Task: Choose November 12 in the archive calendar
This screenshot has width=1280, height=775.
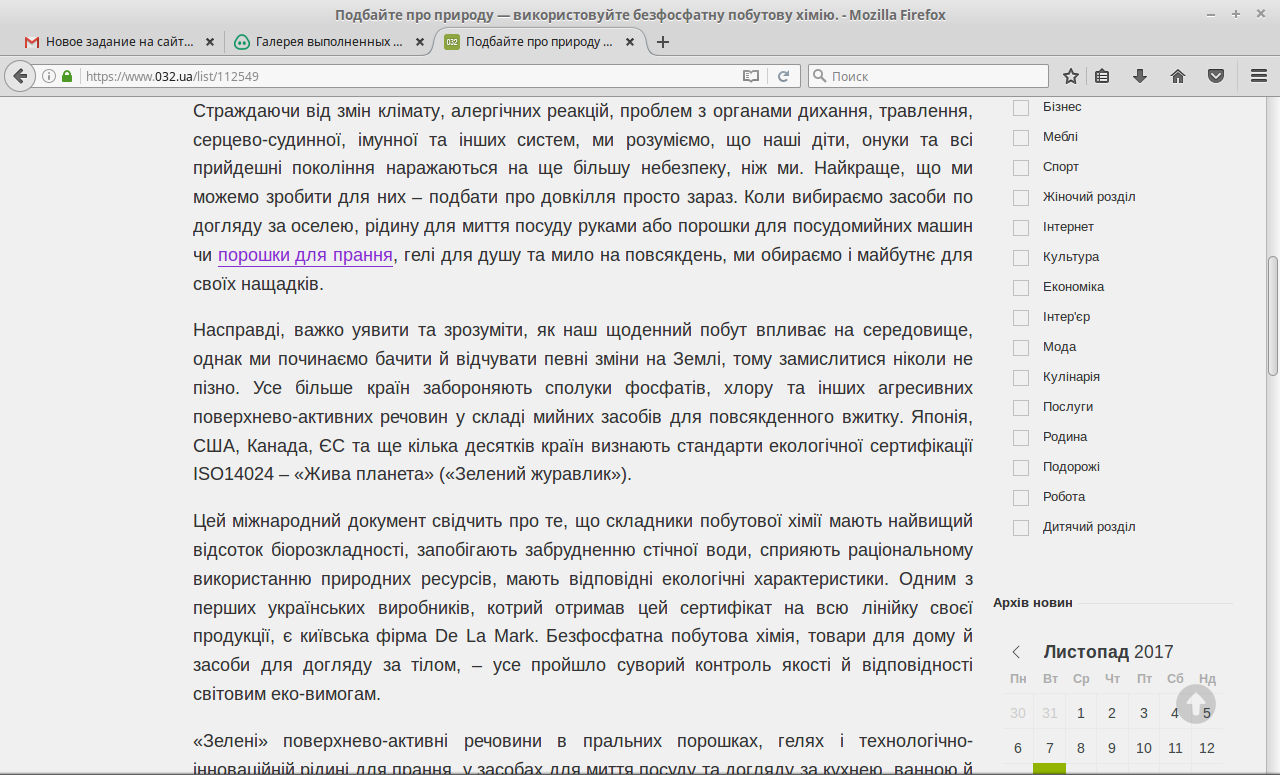Action: (x=1207, y=748)
